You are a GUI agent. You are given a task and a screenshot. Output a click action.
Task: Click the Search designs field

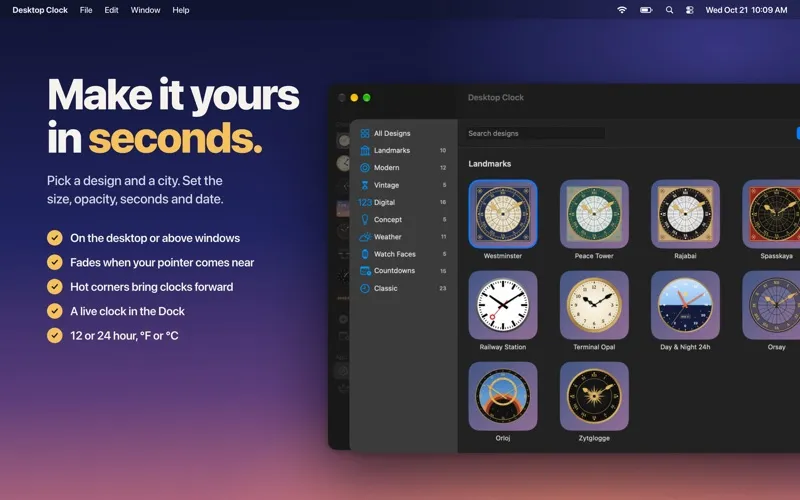coord(534,133)
